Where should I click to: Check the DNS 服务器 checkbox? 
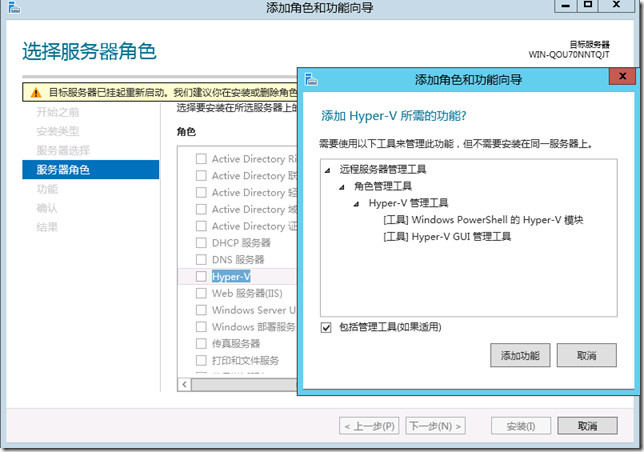pyautogui.click(x=201, y=260)
